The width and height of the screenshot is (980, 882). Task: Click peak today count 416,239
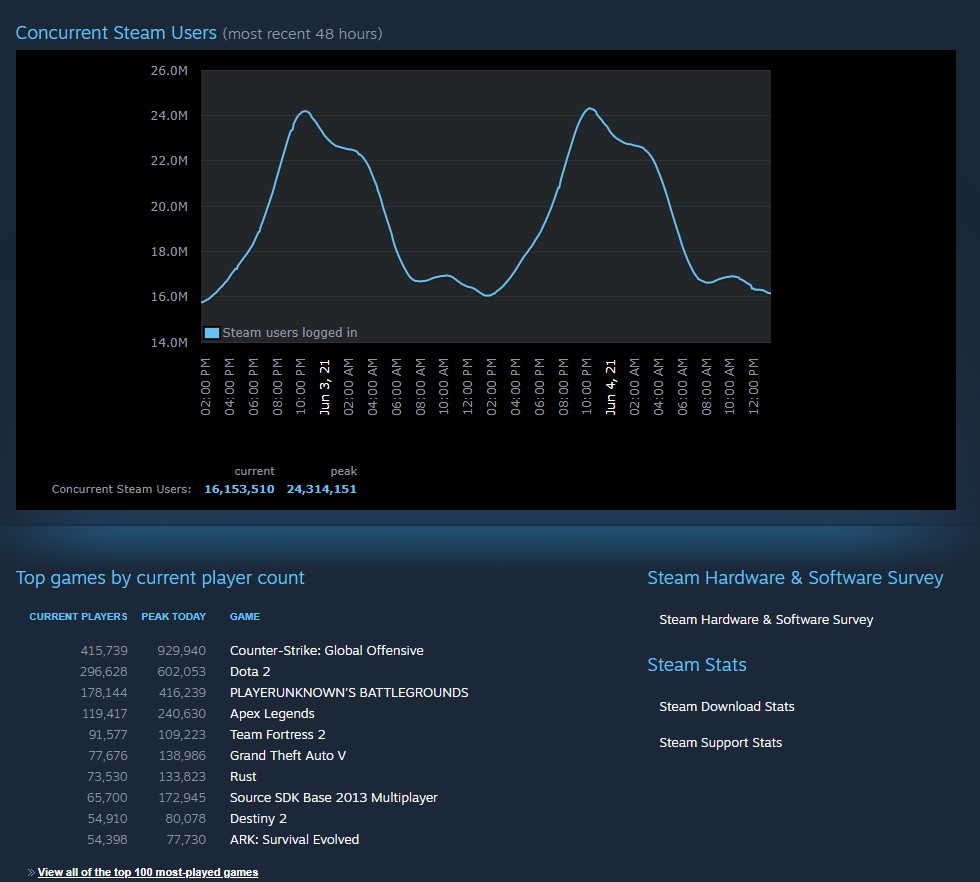point(182,693)
